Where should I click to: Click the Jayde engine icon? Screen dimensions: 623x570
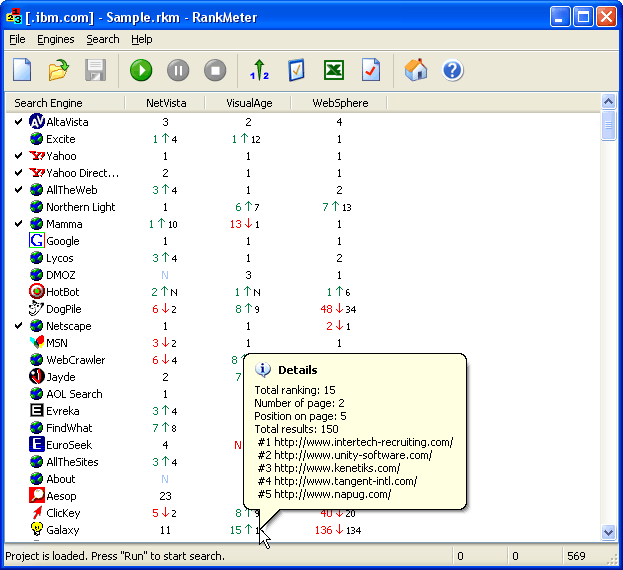(x=37, y=377)
